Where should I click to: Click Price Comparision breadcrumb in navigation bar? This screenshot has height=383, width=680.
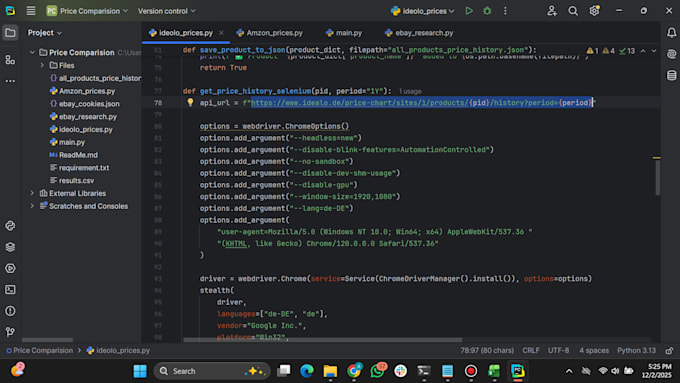(x=39, y=350)
